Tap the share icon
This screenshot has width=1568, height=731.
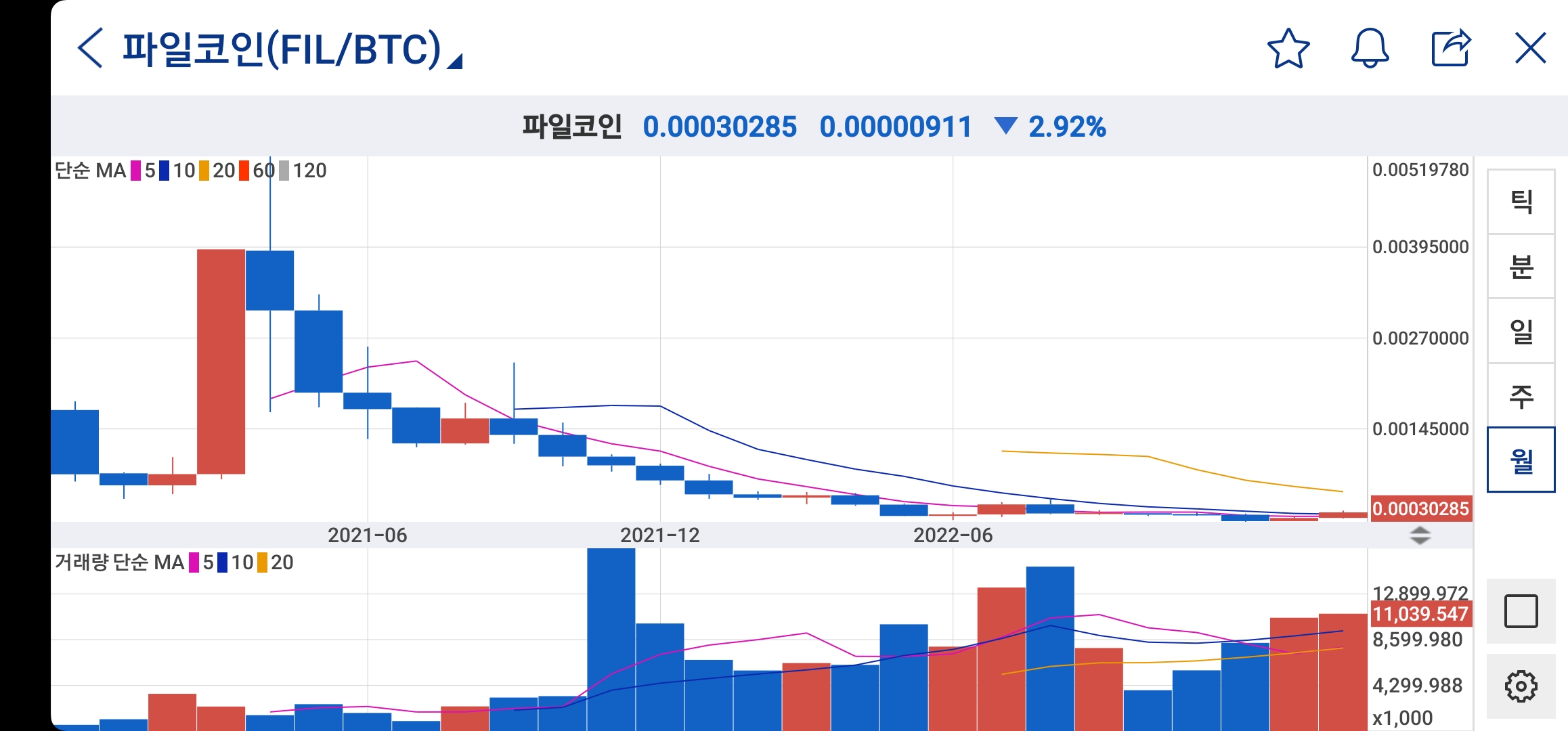click(1450, 49)
